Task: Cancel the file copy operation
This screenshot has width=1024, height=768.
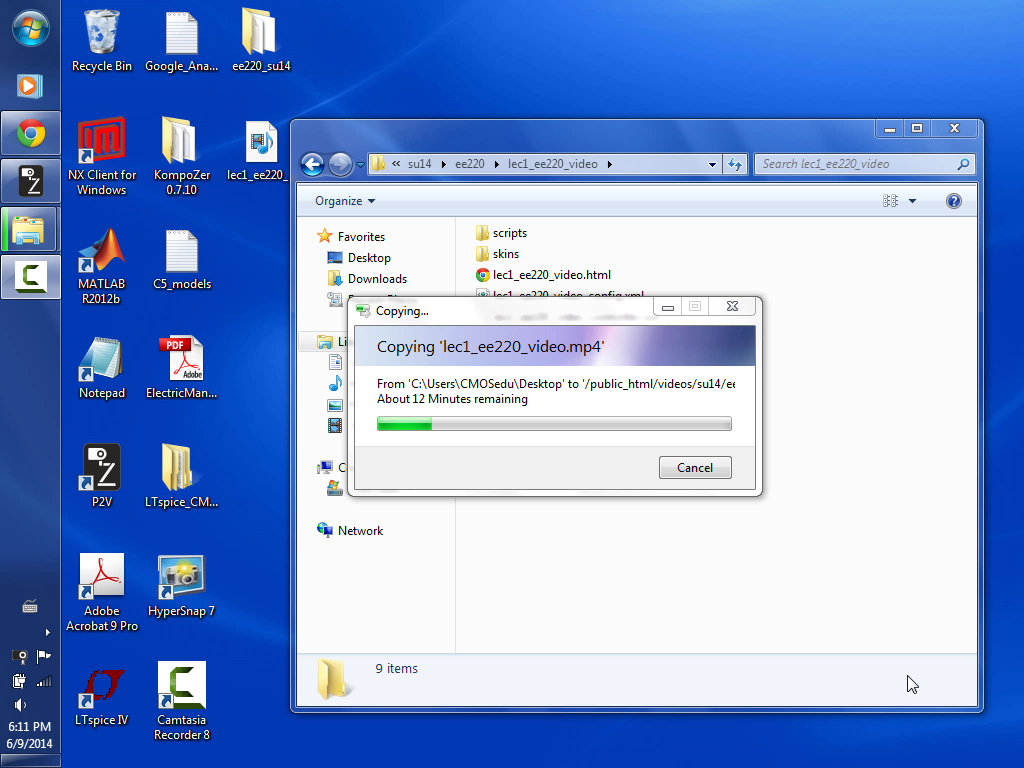Action: 695,467
